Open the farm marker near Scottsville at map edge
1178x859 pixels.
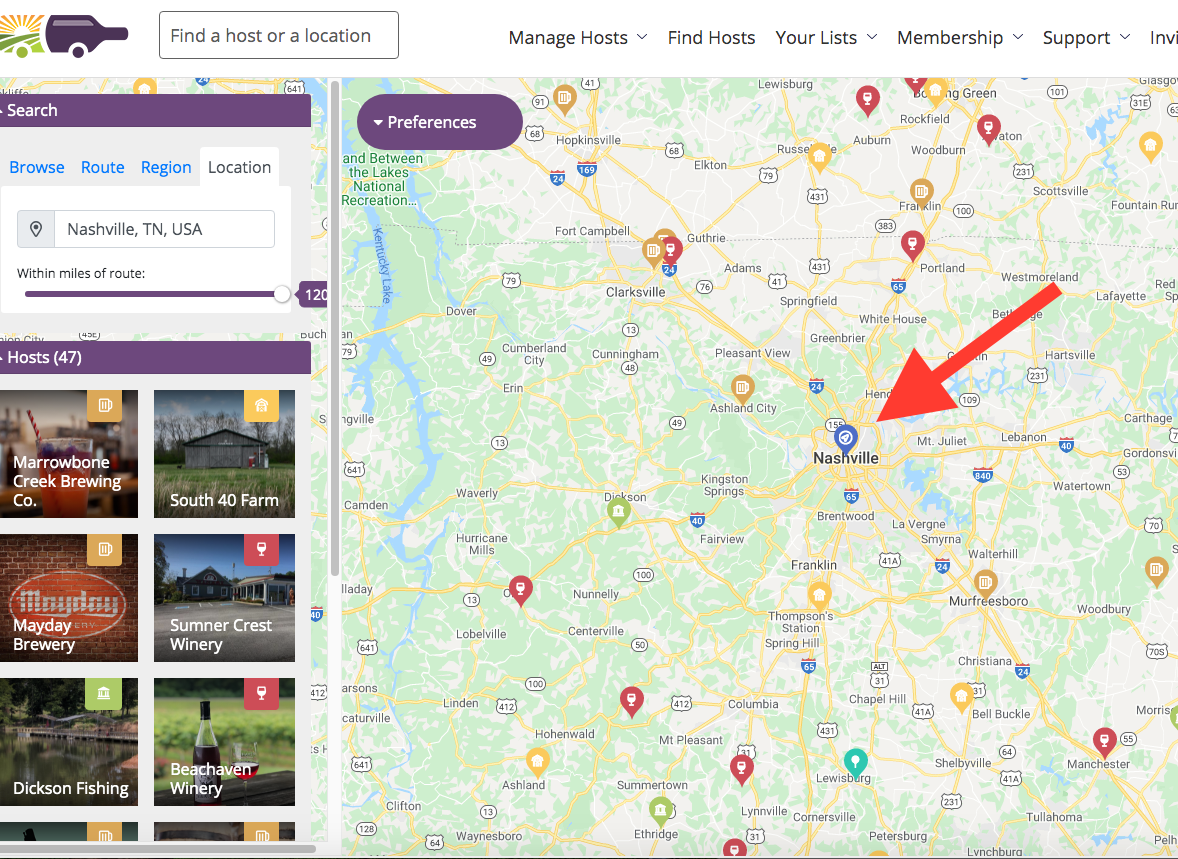click(x=1150, y=146)
